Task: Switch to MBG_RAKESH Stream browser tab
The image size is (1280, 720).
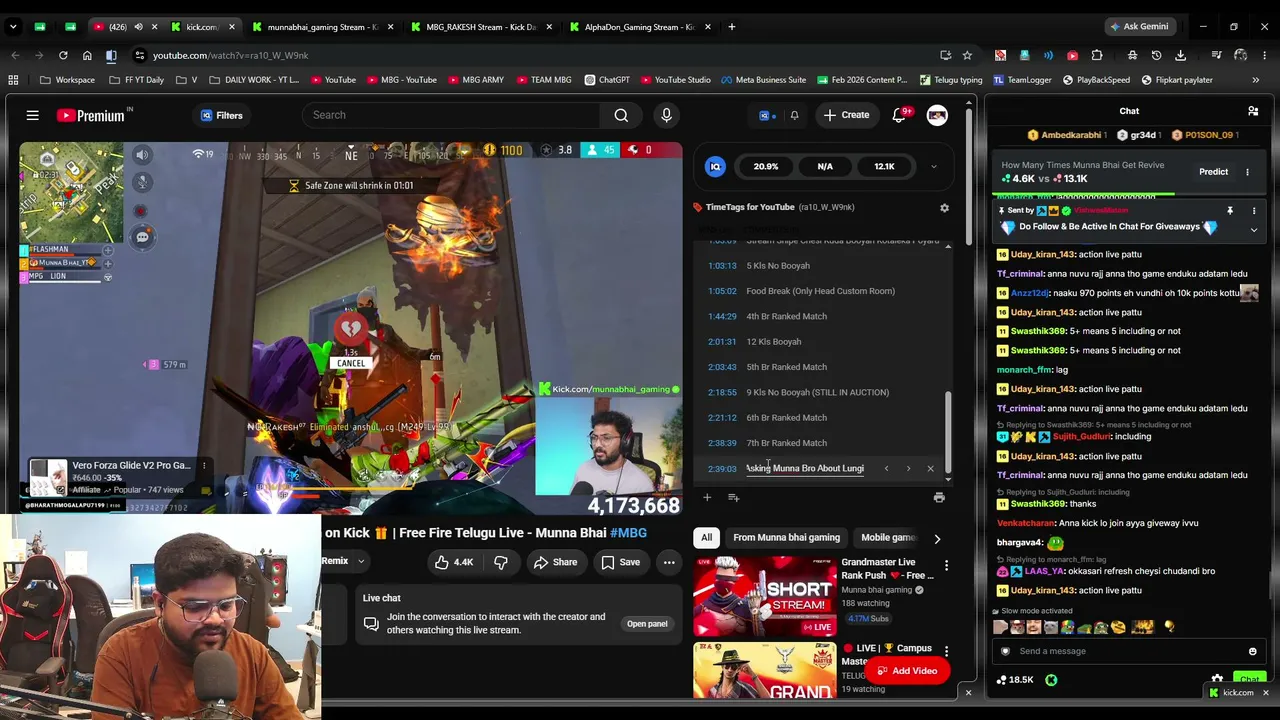Action: (481, 27)
